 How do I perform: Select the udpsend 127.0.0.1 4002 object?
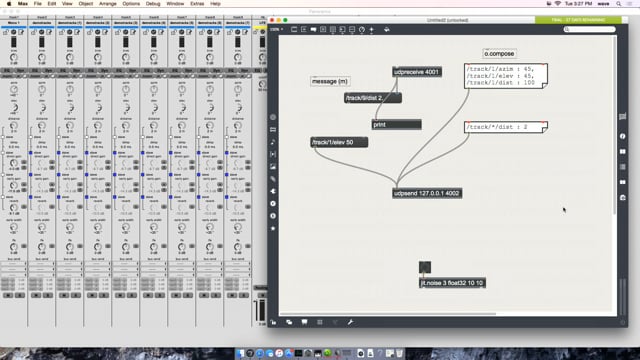click(x=427, y=193)
